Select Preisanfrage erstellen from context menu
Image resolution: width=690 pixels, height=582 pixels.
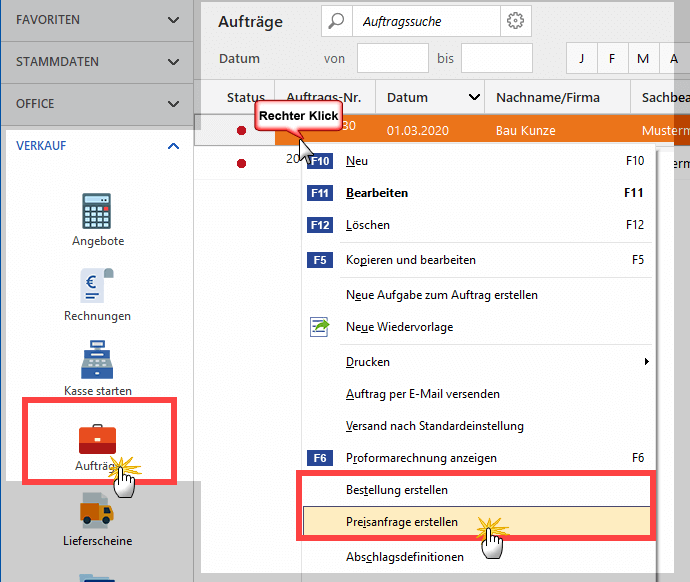click(x=402, y=522)
